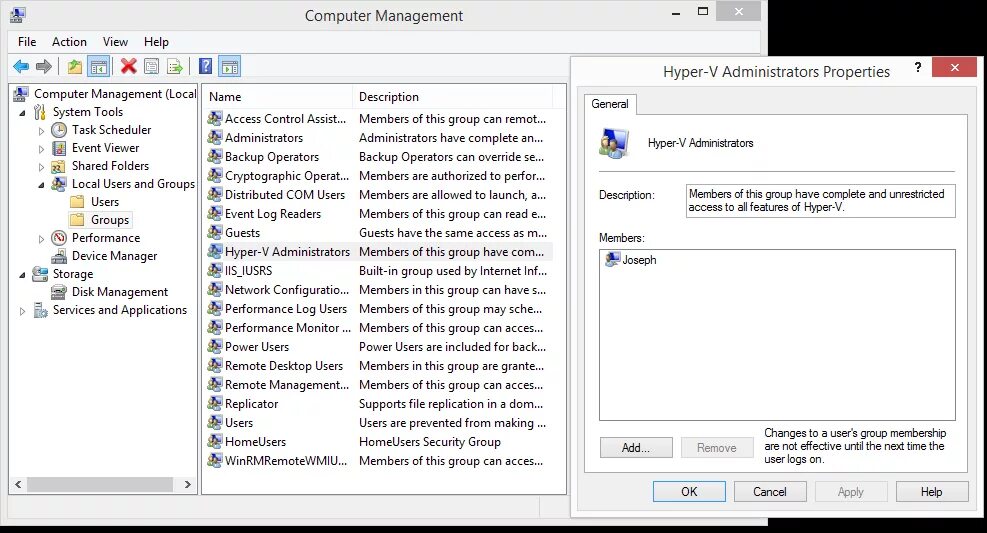Select the Backup Operators group row

coord(379,157)
